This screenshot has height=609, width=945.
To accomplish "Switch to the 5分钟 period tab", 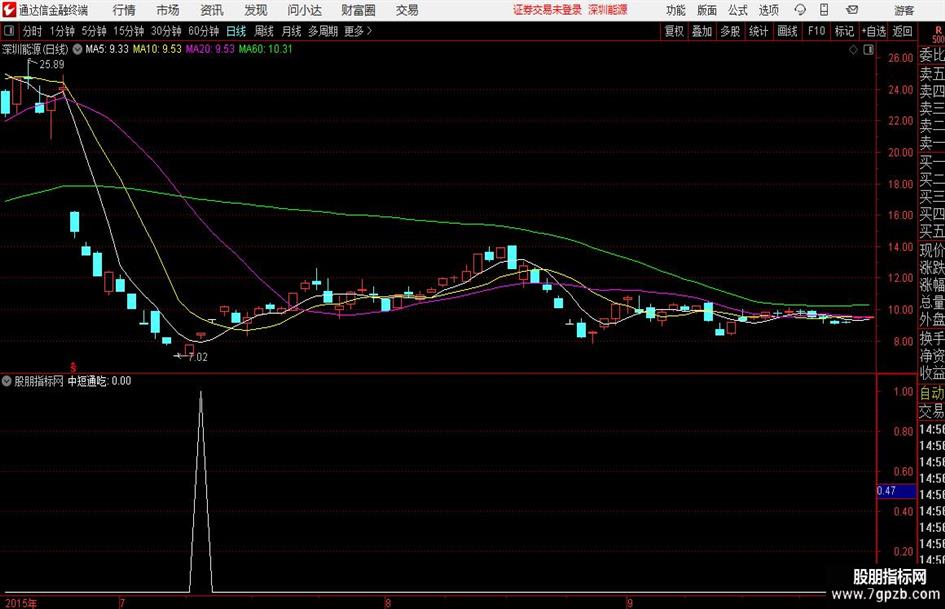I will coord(93,31).
